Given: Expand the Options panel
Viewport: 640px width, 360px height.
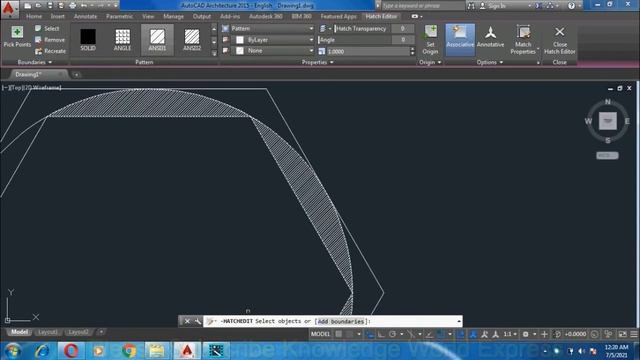Looking at the screenshot, I should point(490,62).
